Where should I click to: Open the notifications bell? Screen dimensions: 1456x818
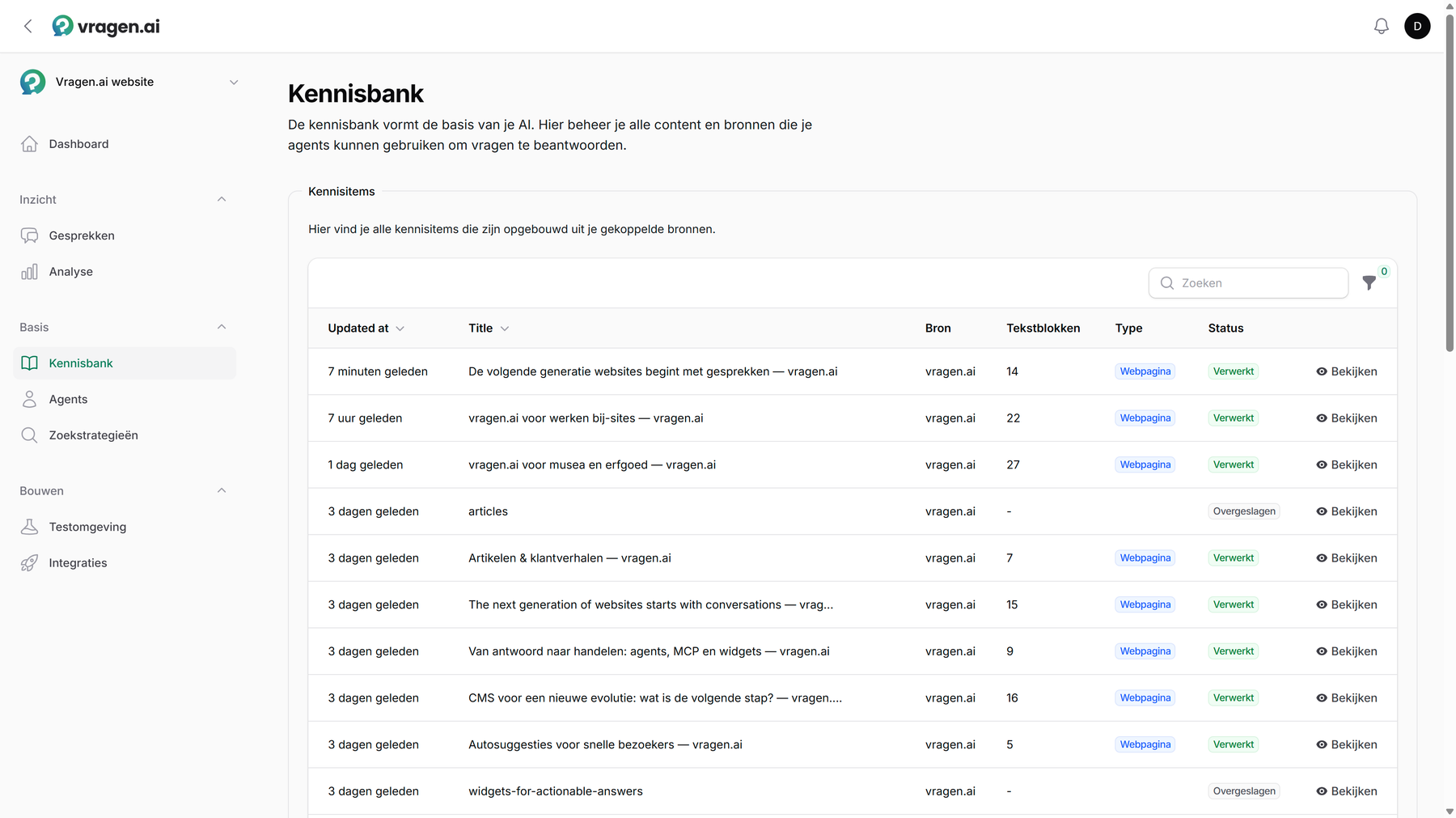coord(1382,27)
